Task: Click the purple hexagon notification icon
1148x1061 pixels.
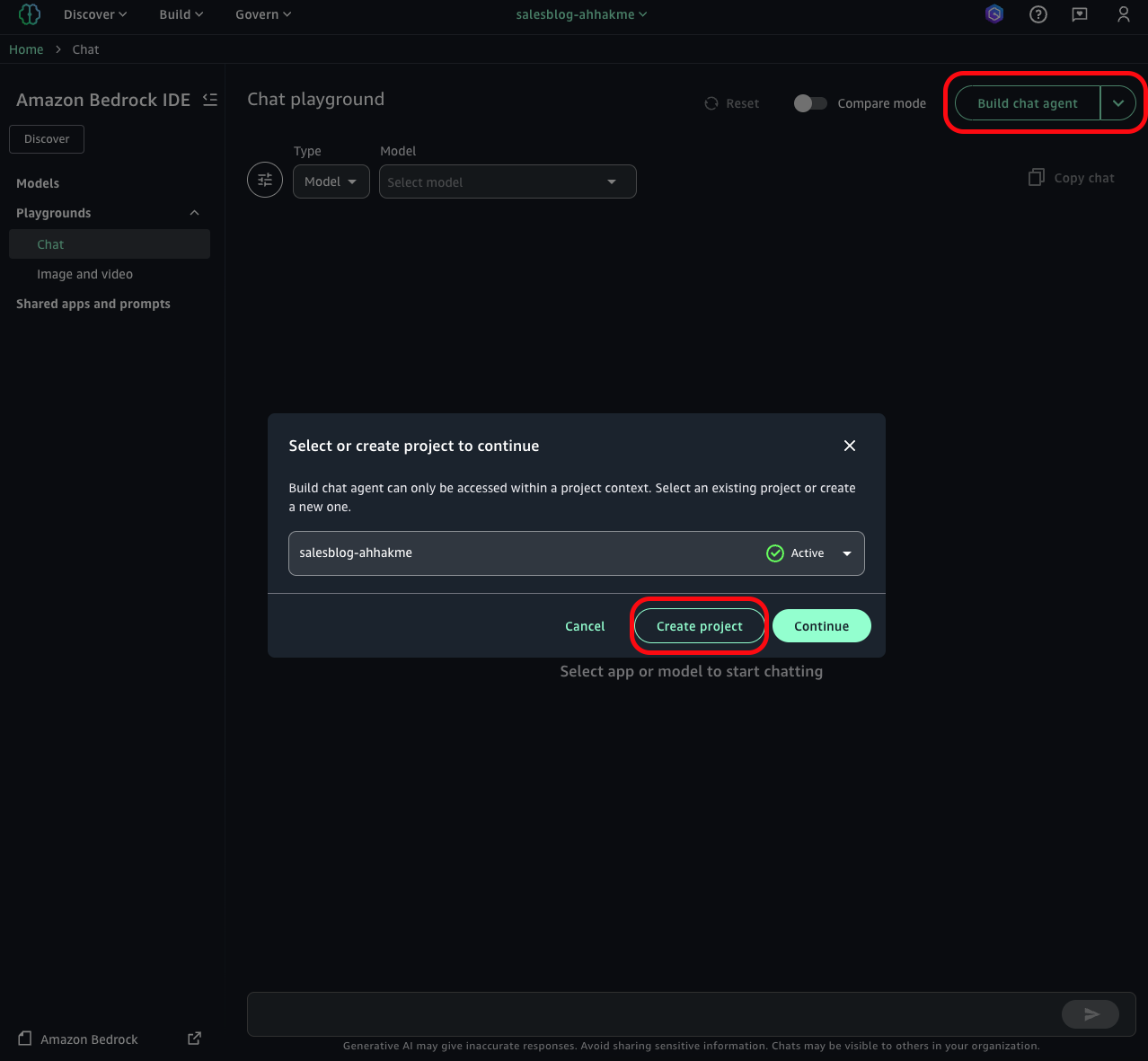Action: (x=993, y=14)
